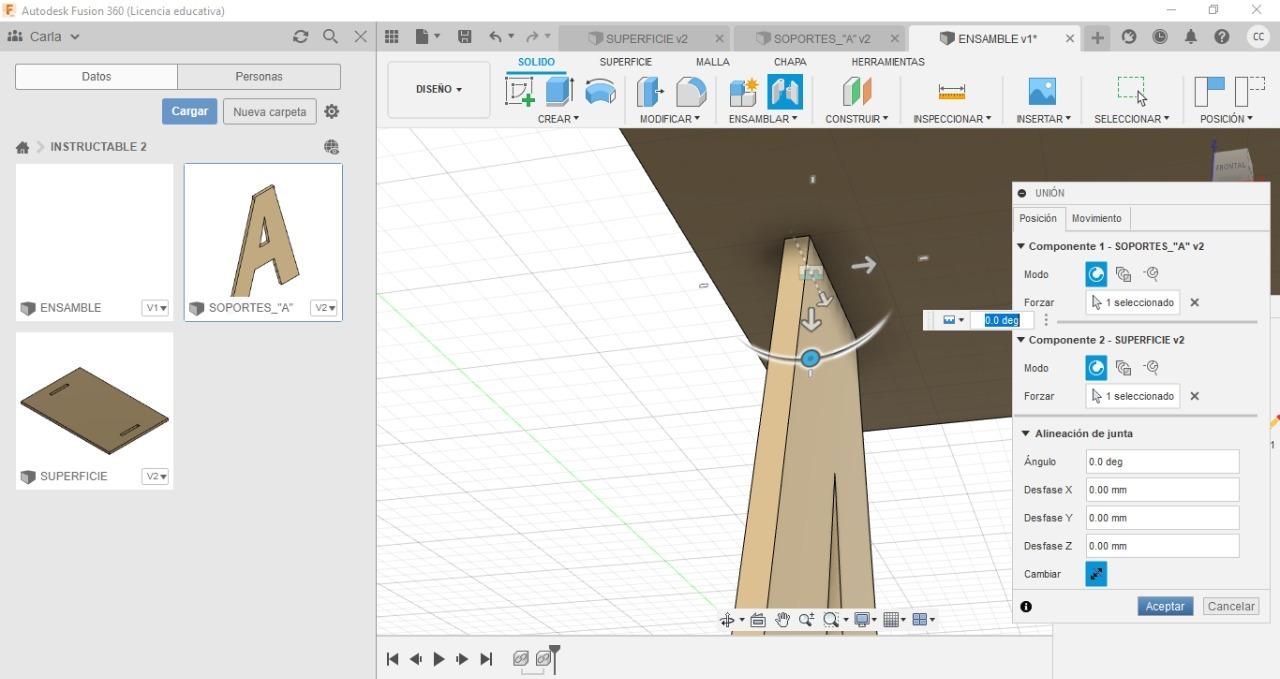The height and width of the screenshot is (679, 1280).
Task: Clear the Componente 2 Forzar selection
Action: 1194,396
